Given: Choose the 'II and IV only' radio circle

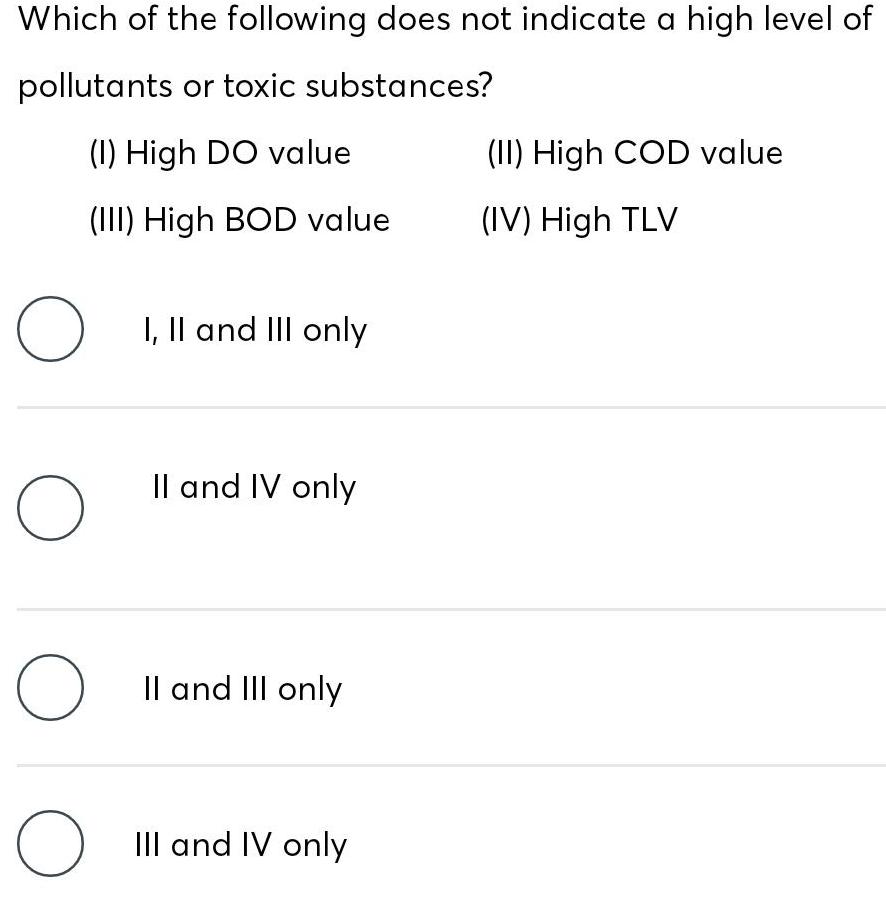Looking at the screenshot, I should 49,508.
